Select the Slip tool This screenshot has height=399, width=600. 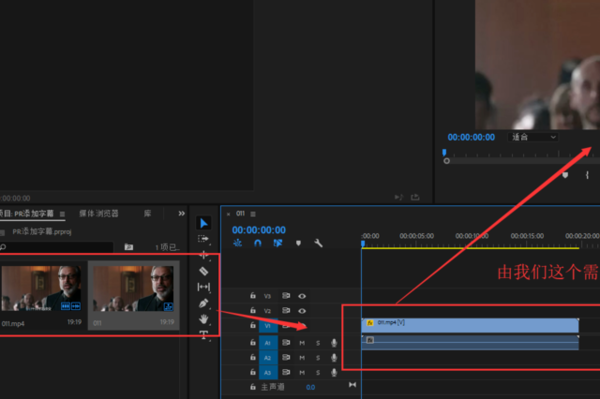click(204, 287)
